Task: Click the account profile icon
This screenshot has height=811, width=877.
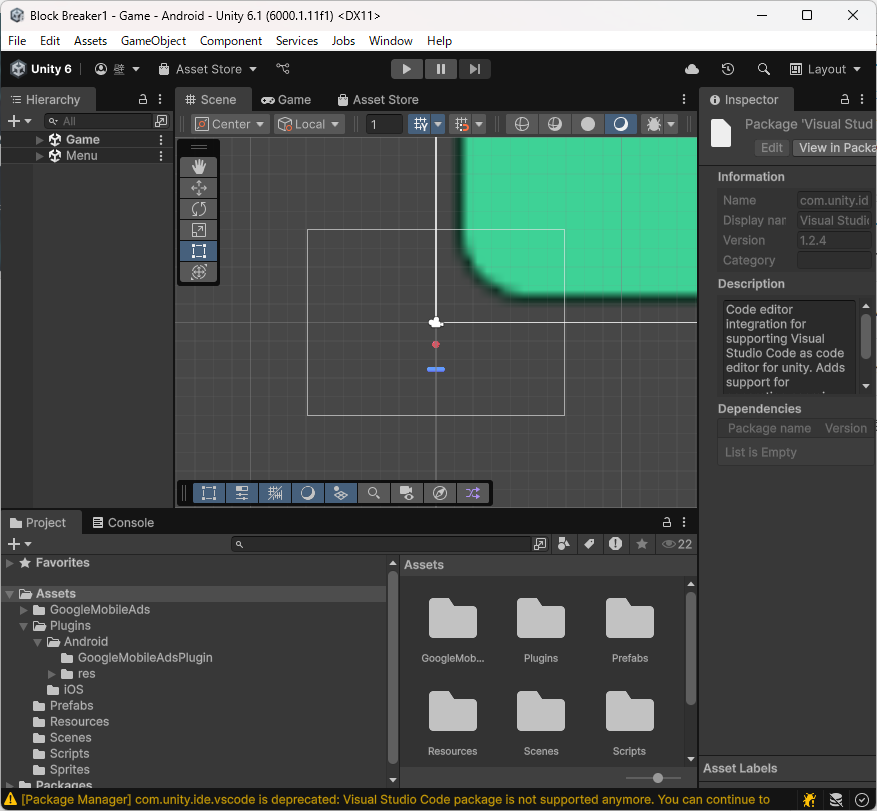Action: click(101, 69)
